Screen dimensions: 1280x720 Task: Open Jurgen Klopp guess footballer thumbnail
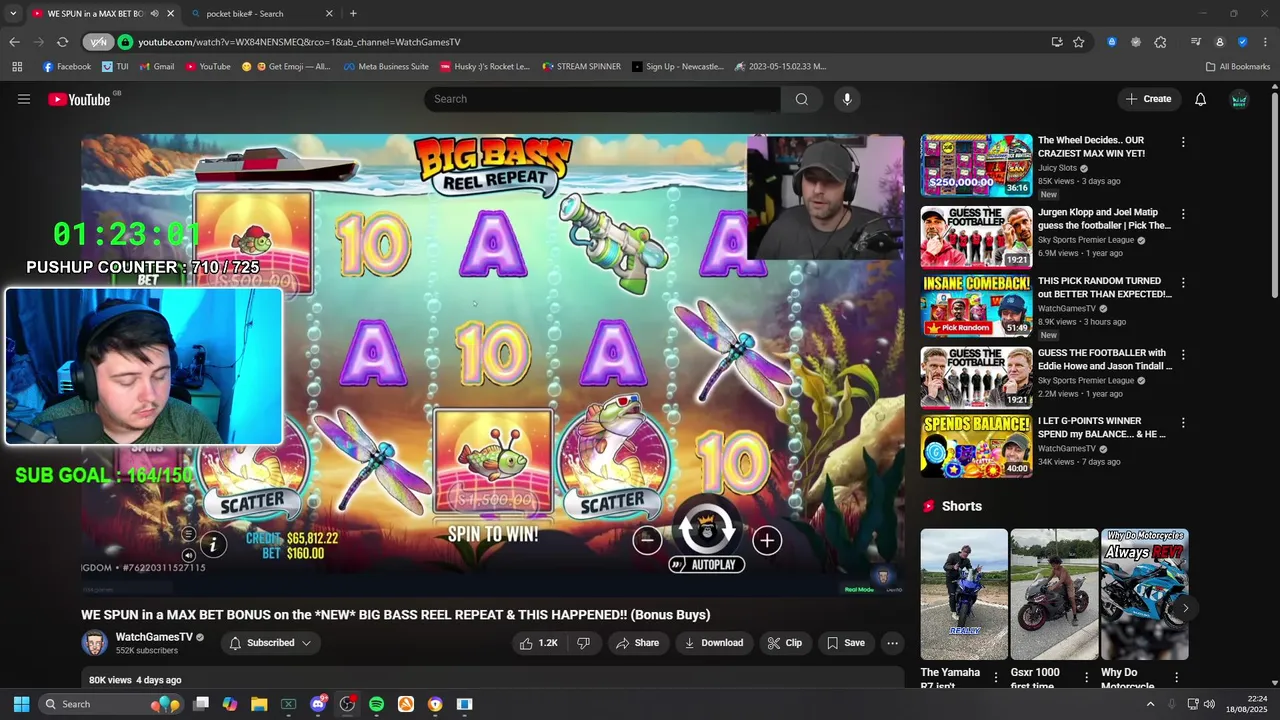pyautogui.click(x=976, y=237)
